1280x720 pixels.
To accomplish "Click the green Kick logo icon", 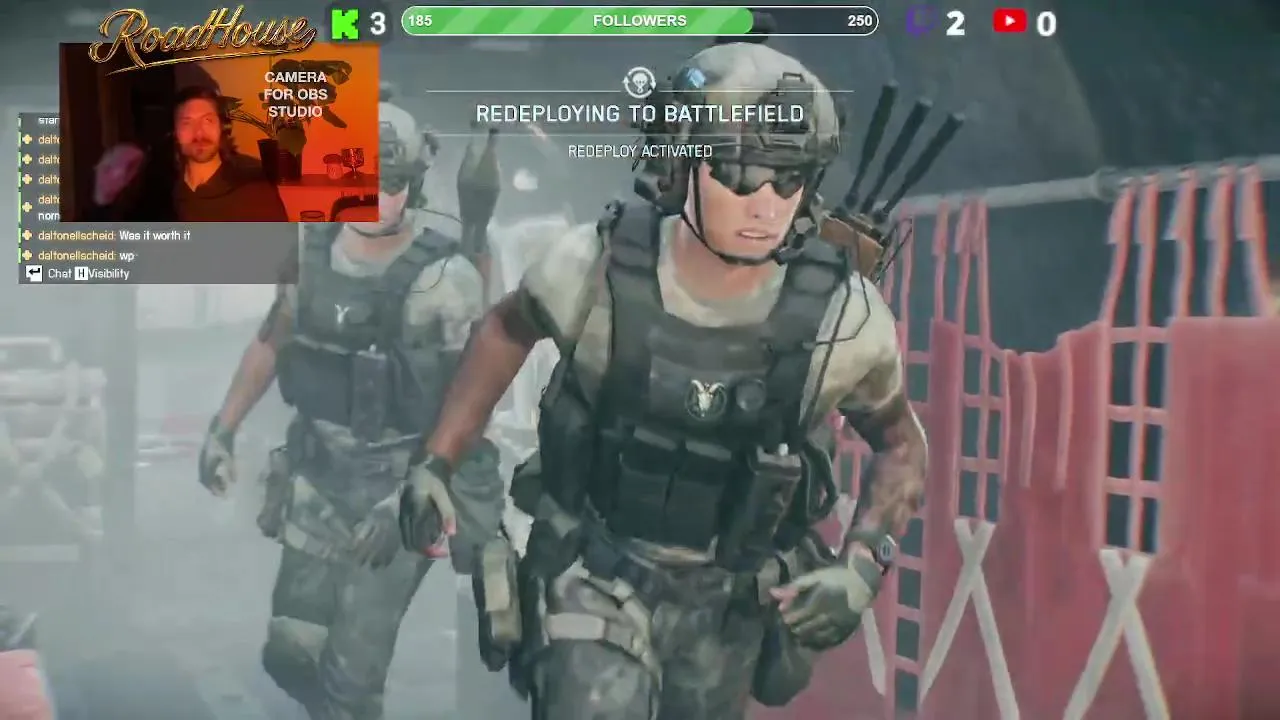I will (345, 23).
